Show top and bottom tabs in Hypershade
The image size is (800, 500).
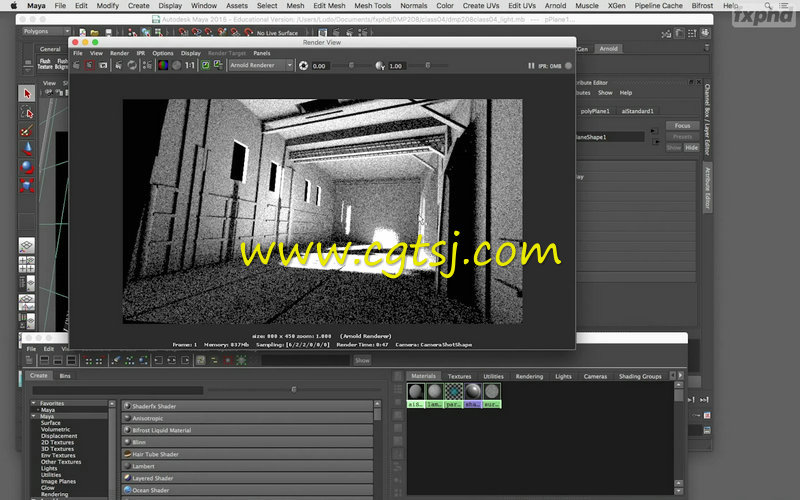click(x=71, y=360)
